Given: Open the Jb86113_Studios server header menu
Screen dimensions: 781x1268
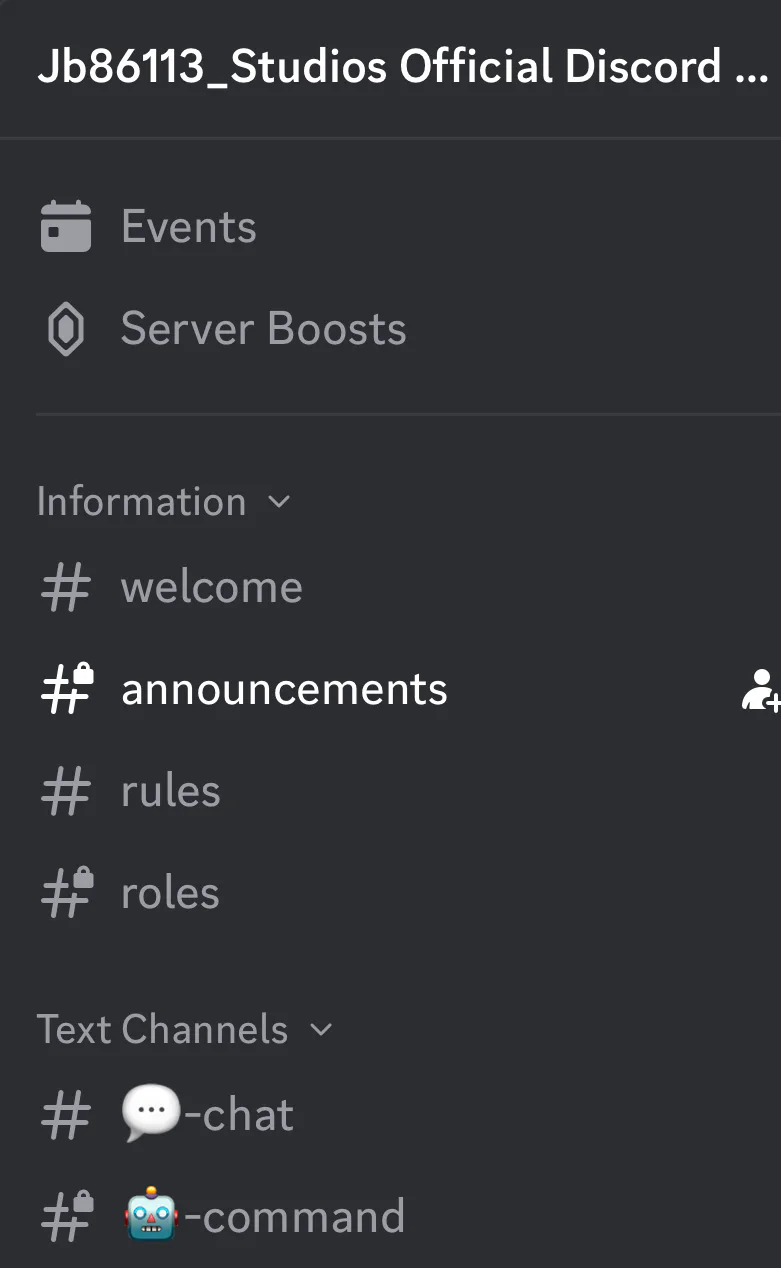Looking at the screenshot, I should [x=400, y=67].
